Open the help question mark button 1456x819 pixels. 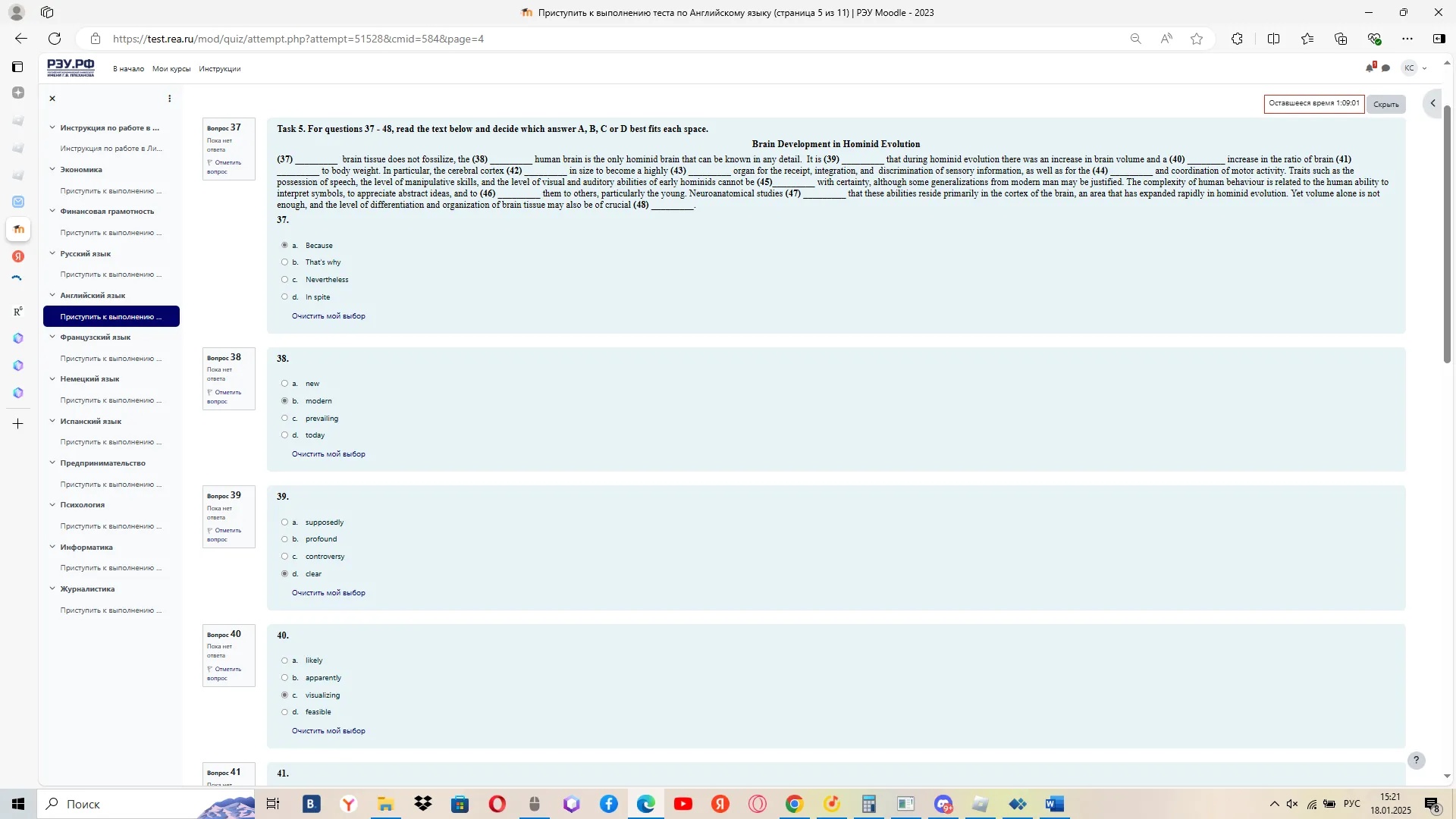click(1416, 760)
